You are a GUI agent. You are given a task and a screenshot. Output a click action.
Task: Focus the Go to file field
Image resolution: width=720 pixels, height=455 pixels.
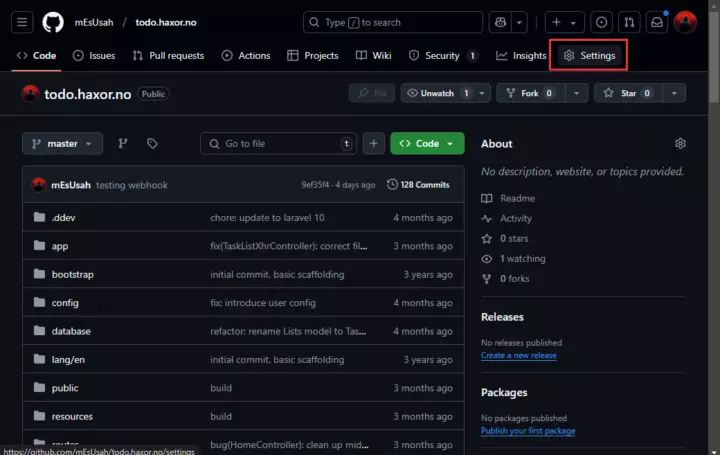tap(278, 144)
